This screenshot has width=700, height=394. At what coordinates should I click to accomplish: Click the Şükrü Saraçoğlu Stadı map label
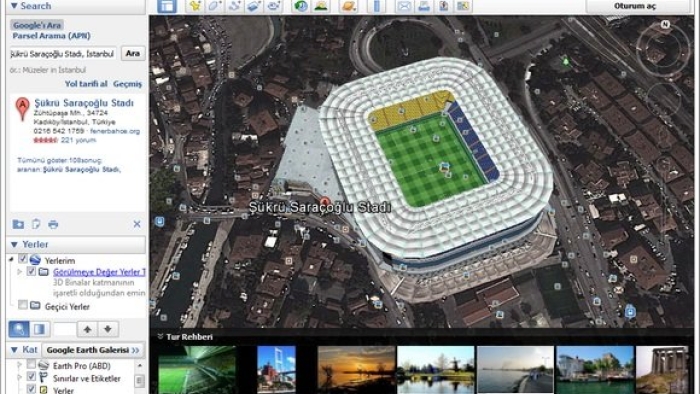320,207
